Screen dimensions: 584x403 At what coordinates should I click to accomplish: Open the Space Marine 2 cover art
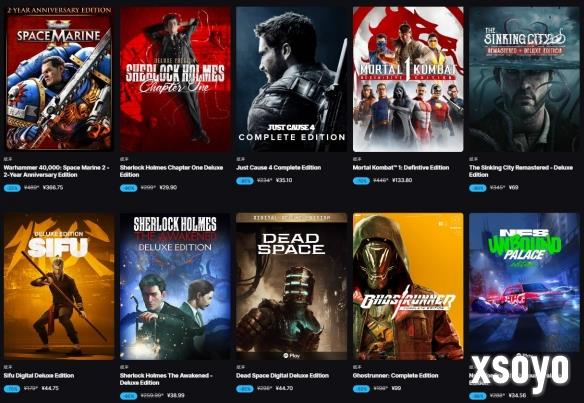[x=59, y=79]
